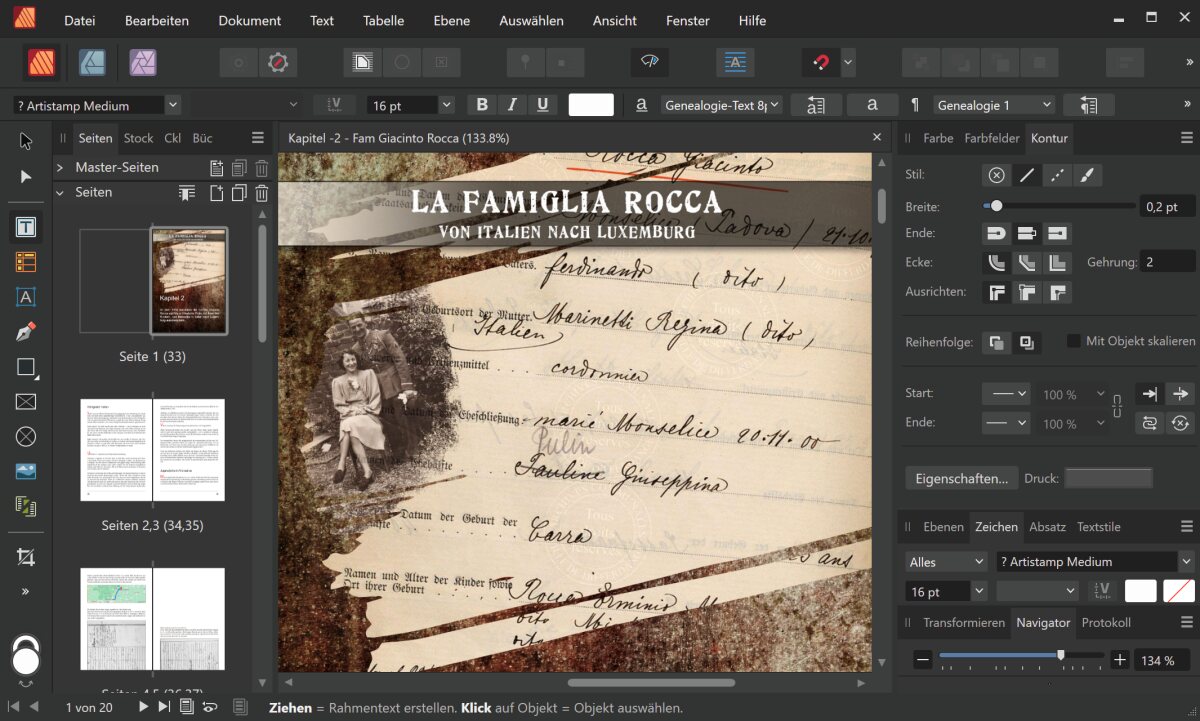This screenshot has height=721, width=1200.
Task: Open the Ebene menu
Action: 451,20
